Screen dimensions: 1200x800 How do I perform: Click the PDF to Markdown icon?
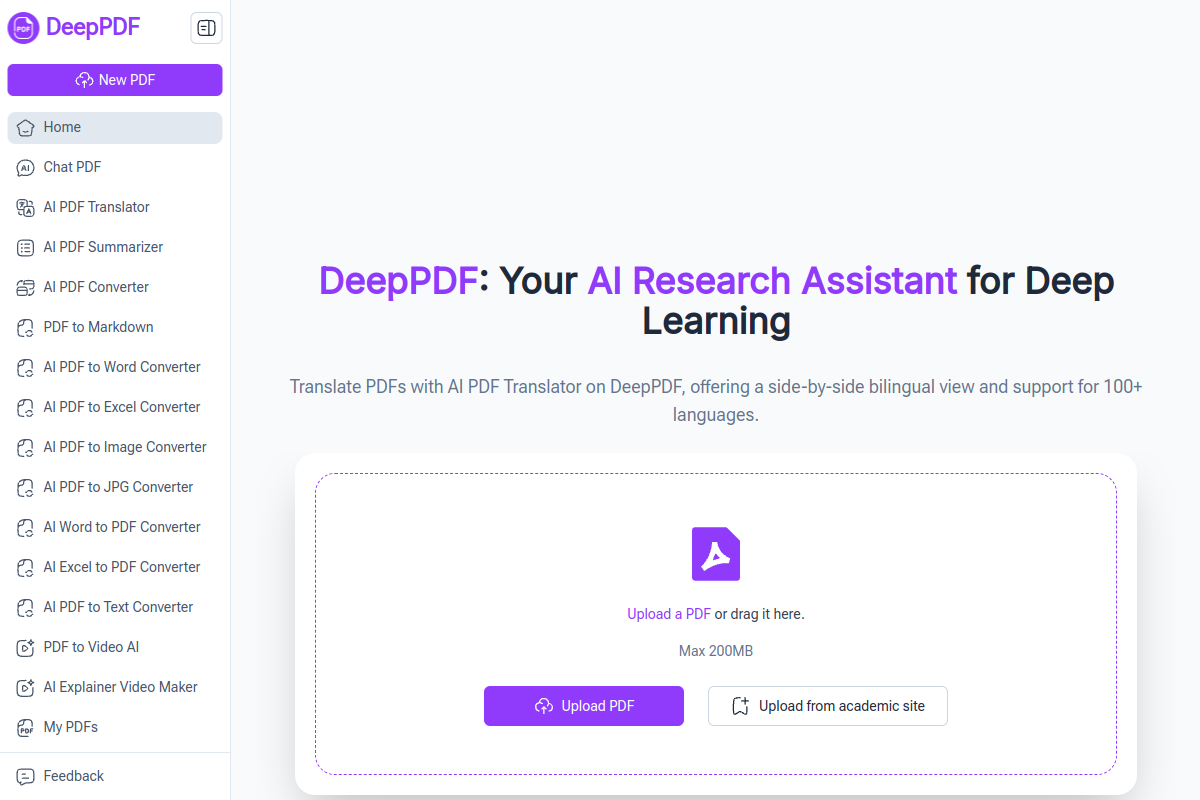pos(26,328)
